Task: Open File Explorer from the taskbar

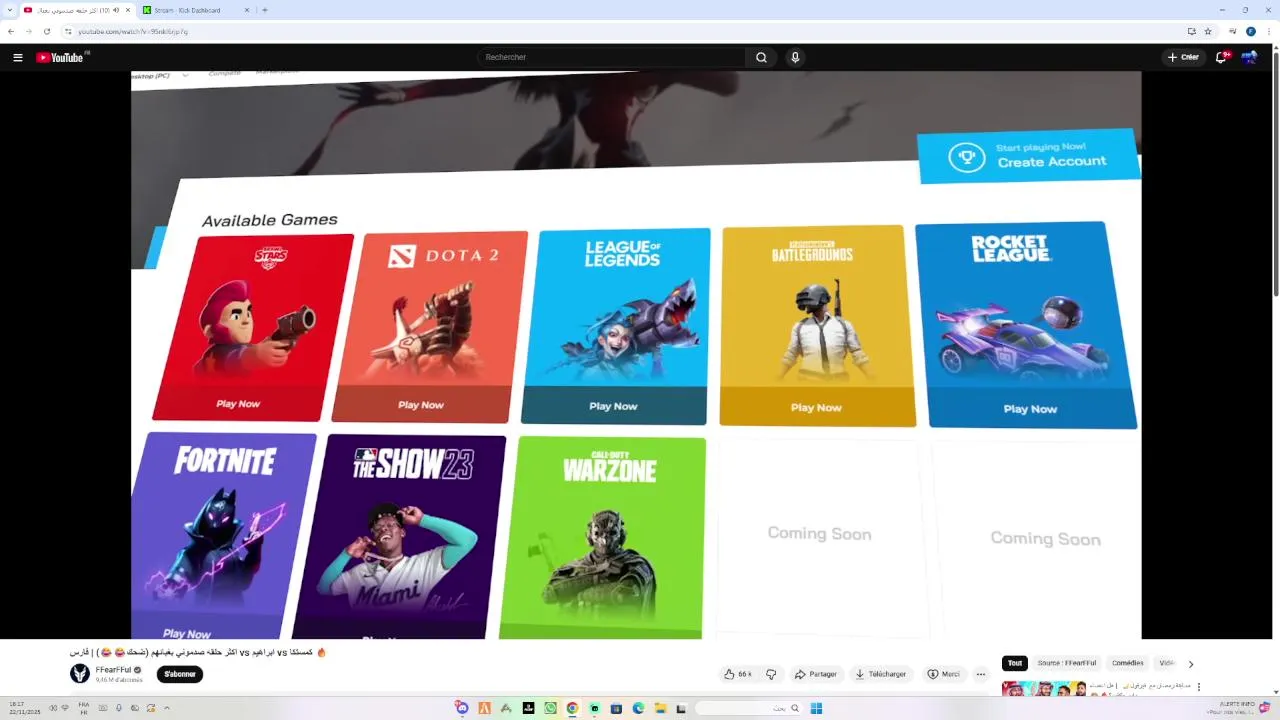Action: coord(660,708)
